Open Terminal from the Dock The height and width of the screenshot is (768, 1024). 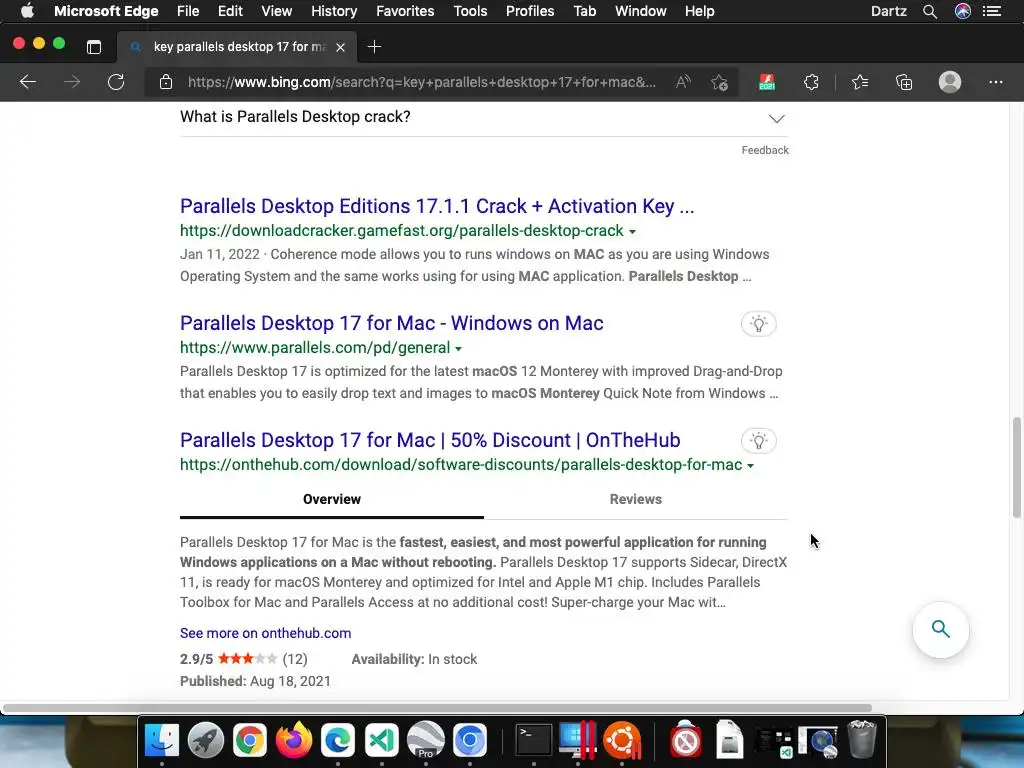(534, 741)
